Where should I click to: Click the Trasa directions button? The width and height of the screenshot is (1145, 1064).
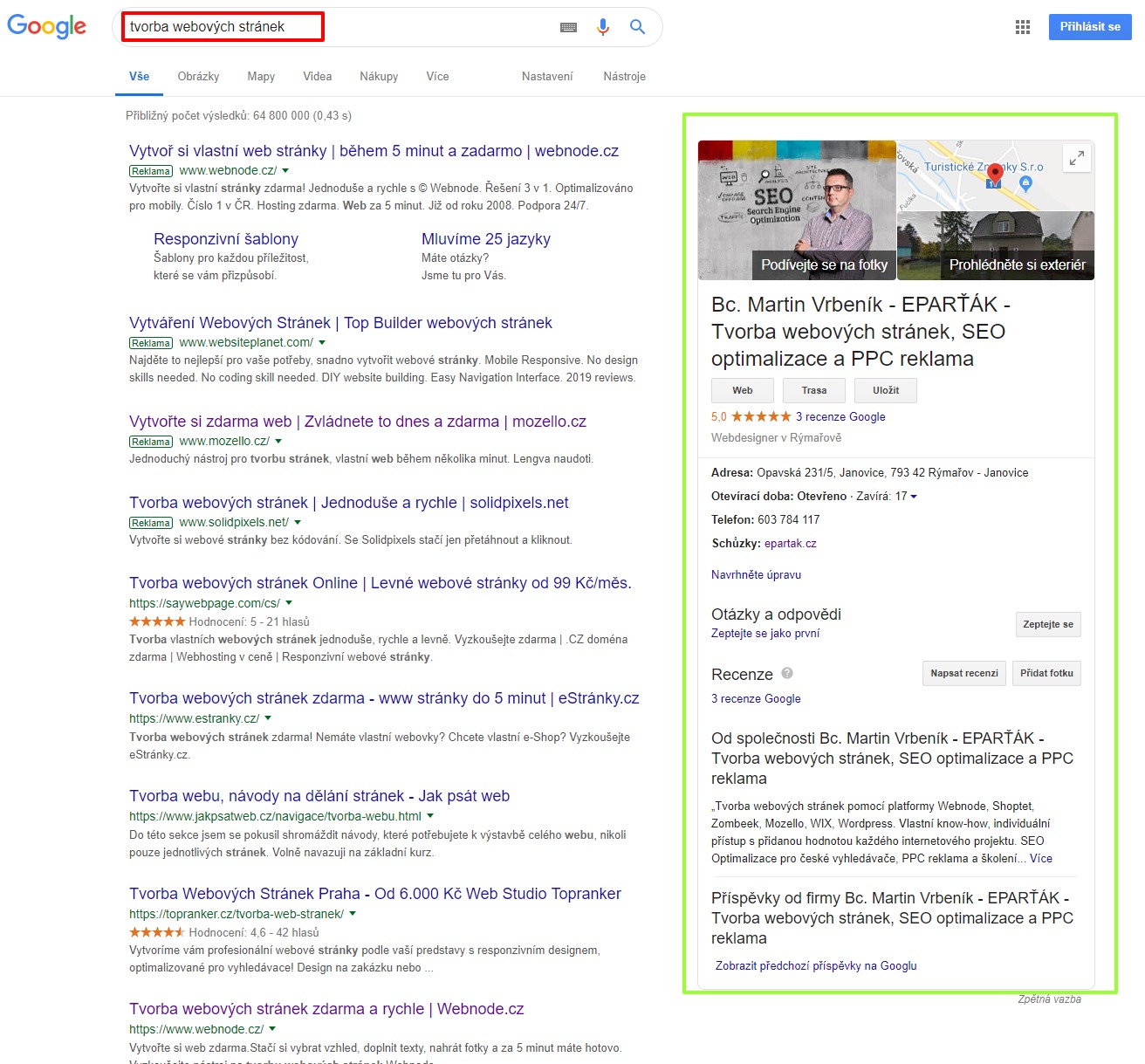(814, 390)
